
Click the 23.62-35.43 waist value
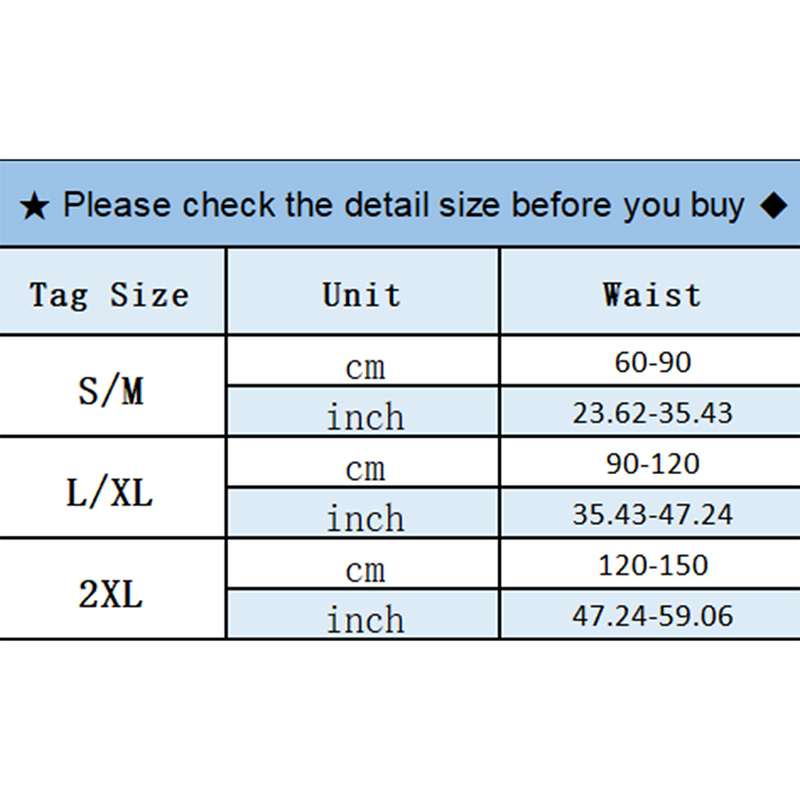652,413
